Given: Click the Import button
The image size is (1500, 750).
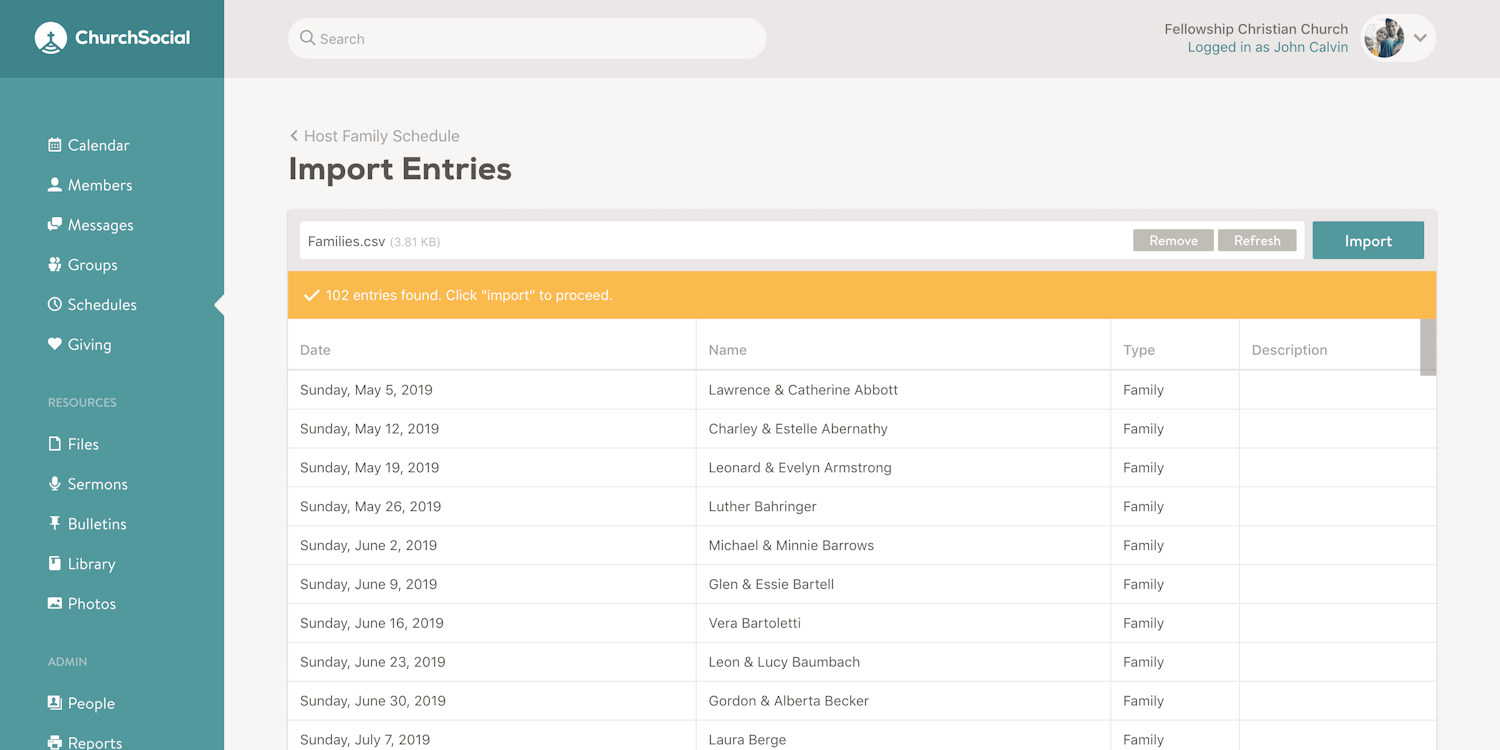Looking at the screenshot, I should pos(1367,240).
